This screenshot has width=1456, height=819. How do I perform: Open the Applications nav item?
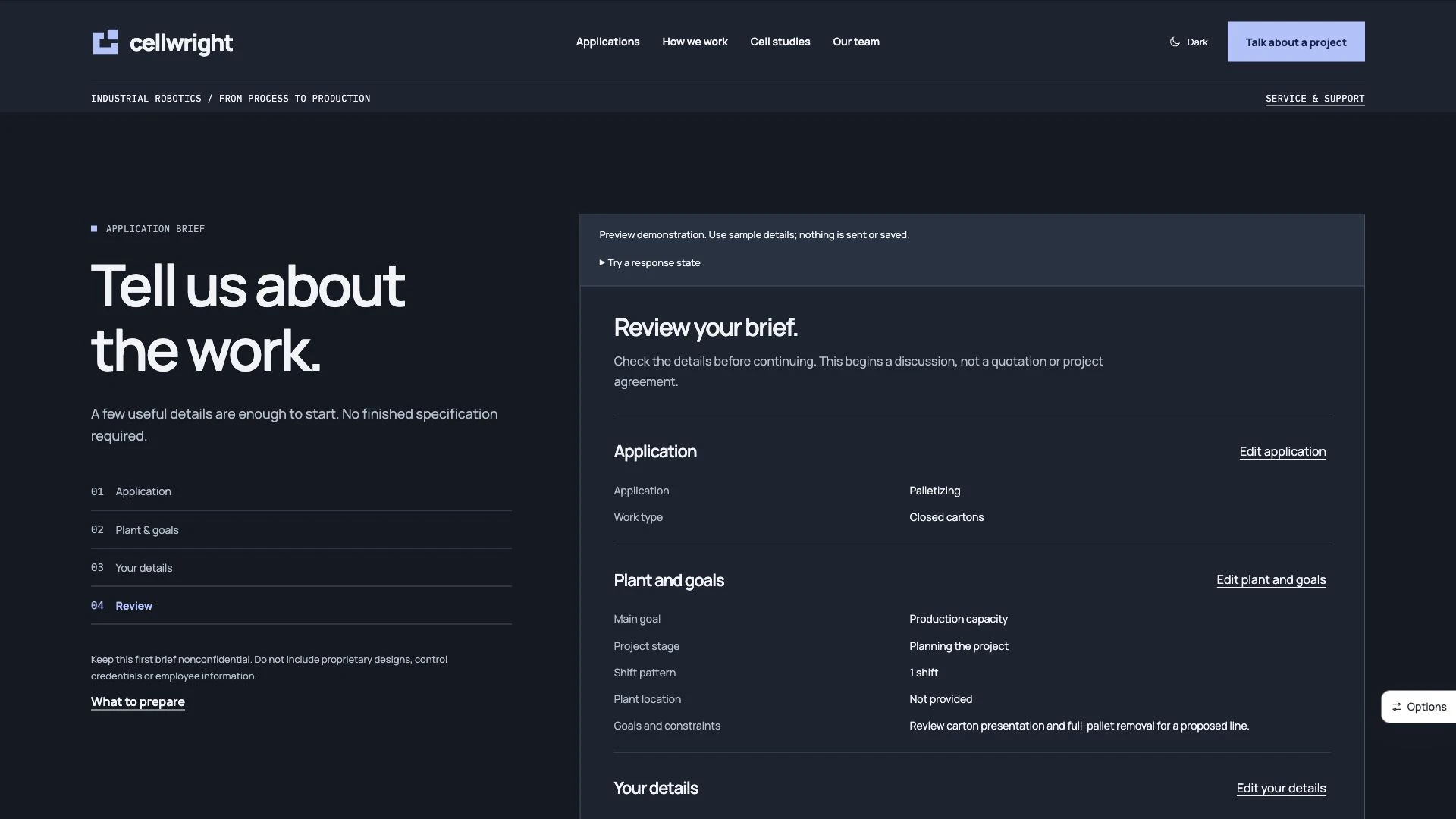click(x=607, y=42)
